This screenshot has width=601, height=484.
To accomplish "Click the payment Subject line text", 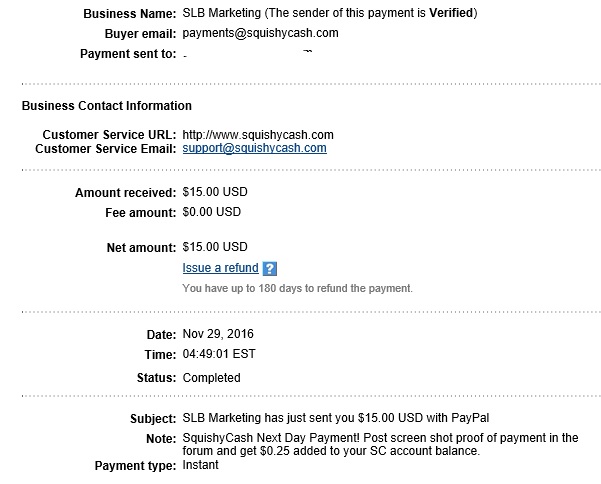I will tap(335, 416).
